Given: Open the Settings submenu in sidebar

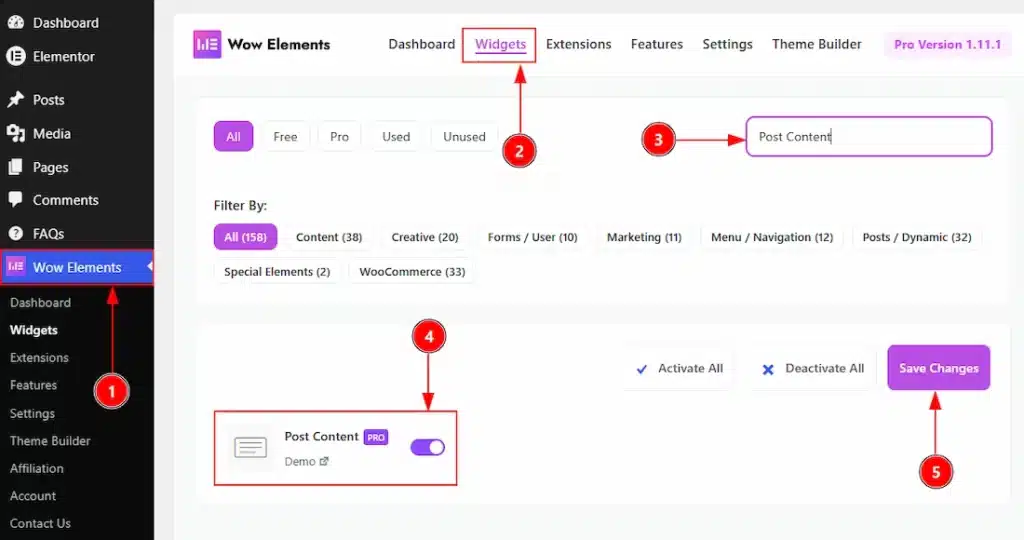Looking at the screenshot, I should pos(32,413).
